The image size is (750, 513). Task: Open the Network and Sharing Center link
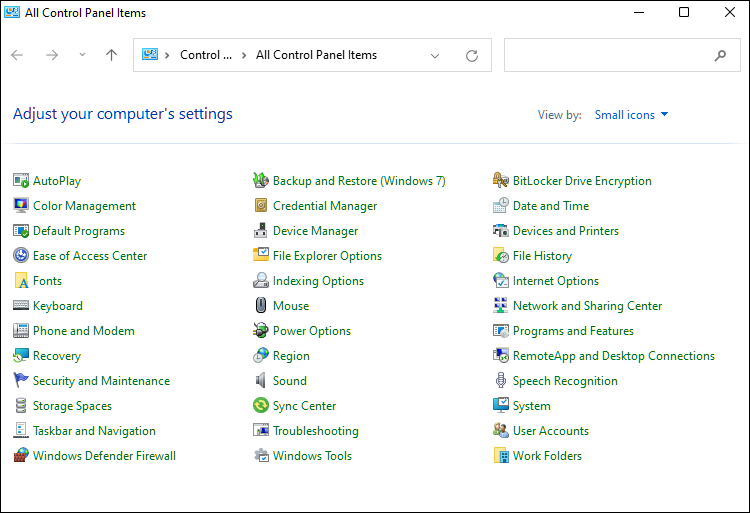coord(587,306)
